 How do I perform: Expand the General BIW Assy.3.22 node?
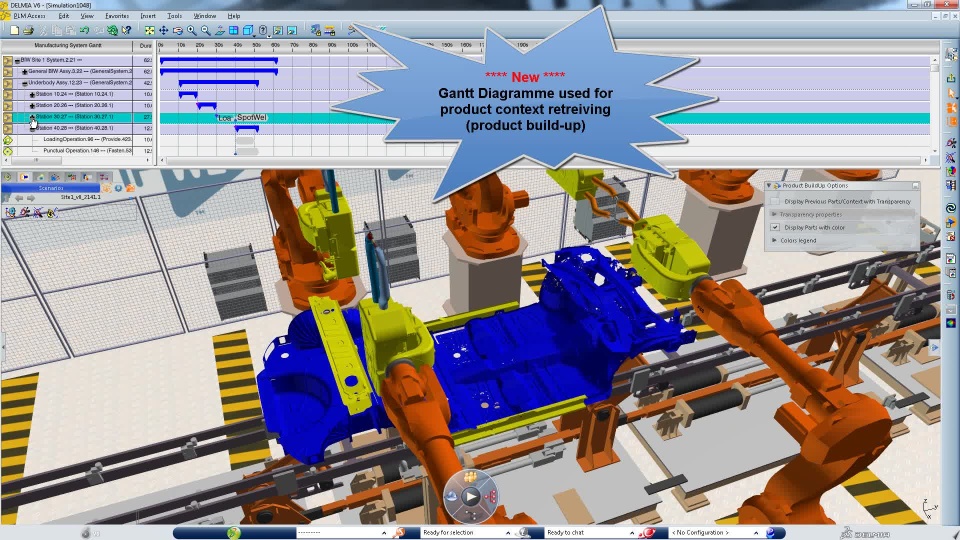coord(25,72)
